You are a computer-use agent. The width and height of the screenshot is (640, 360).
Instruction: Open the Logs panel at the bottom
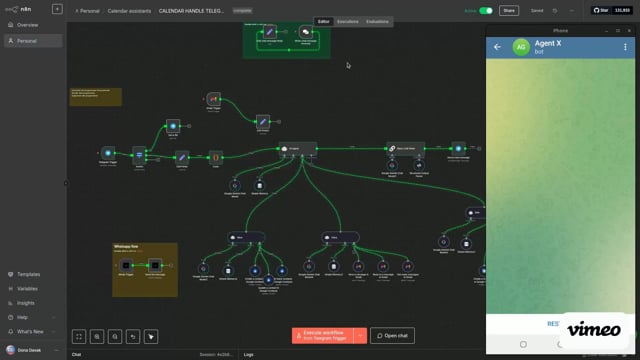point(249,355)
